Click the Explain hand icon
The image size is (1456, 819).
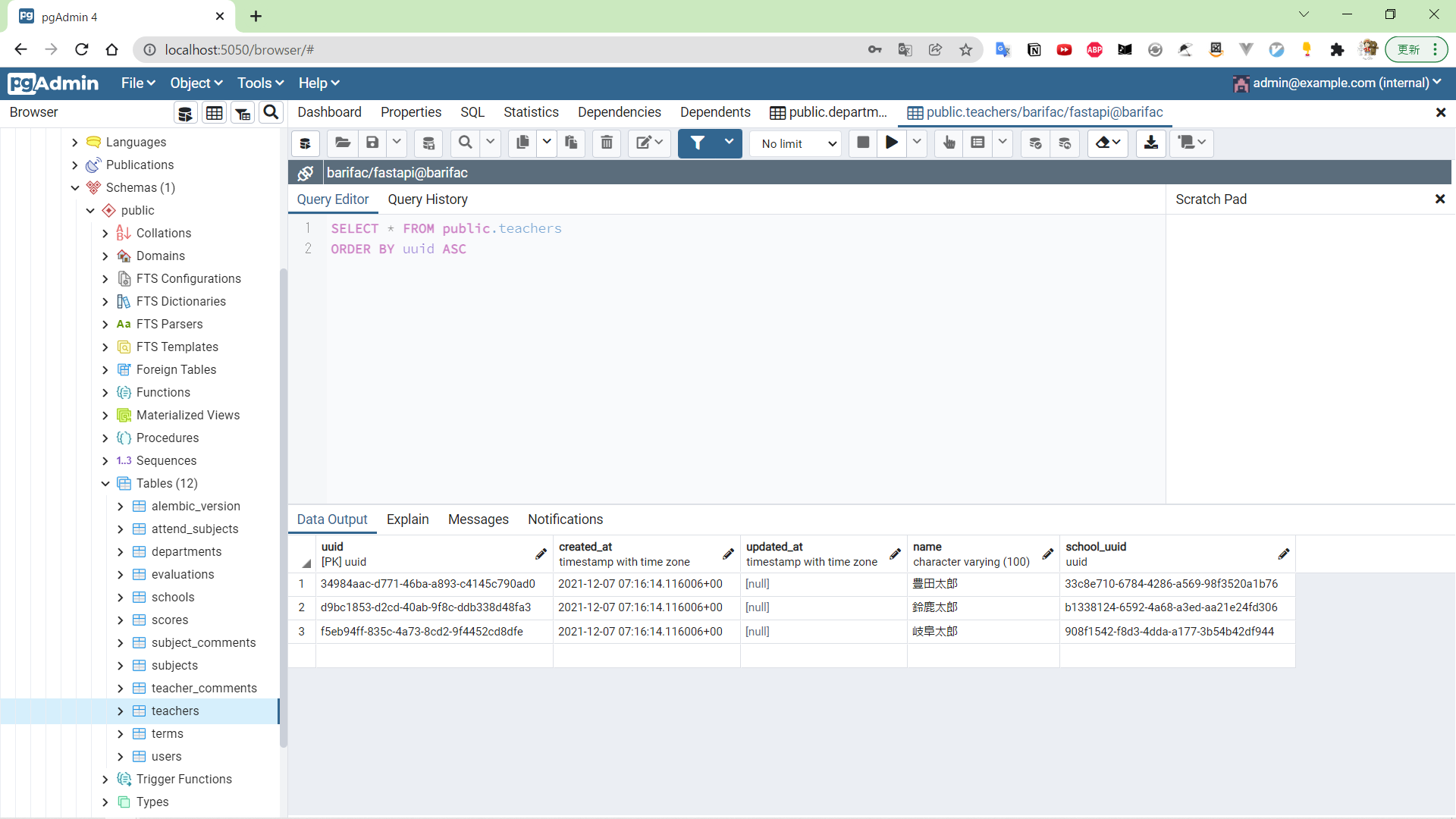click(949, 143)
